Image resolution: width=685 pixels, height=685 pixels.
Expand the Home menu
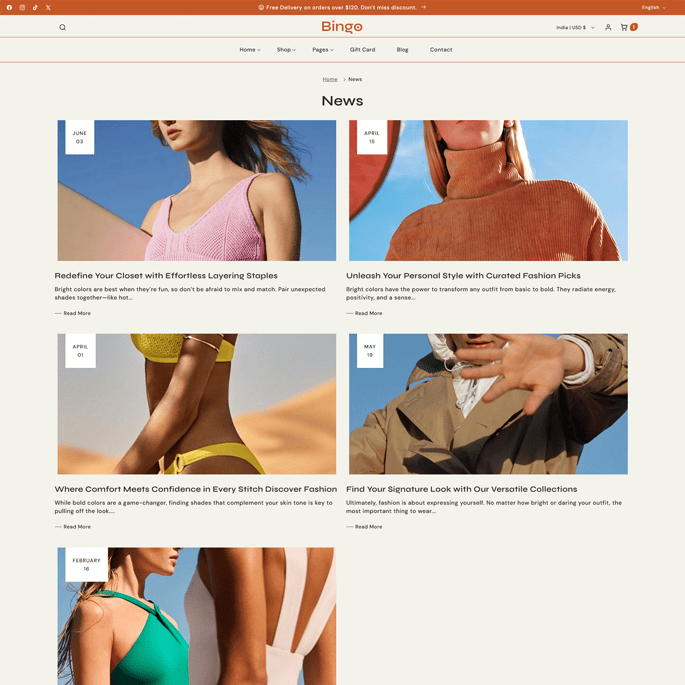click(x=250, y=50)
